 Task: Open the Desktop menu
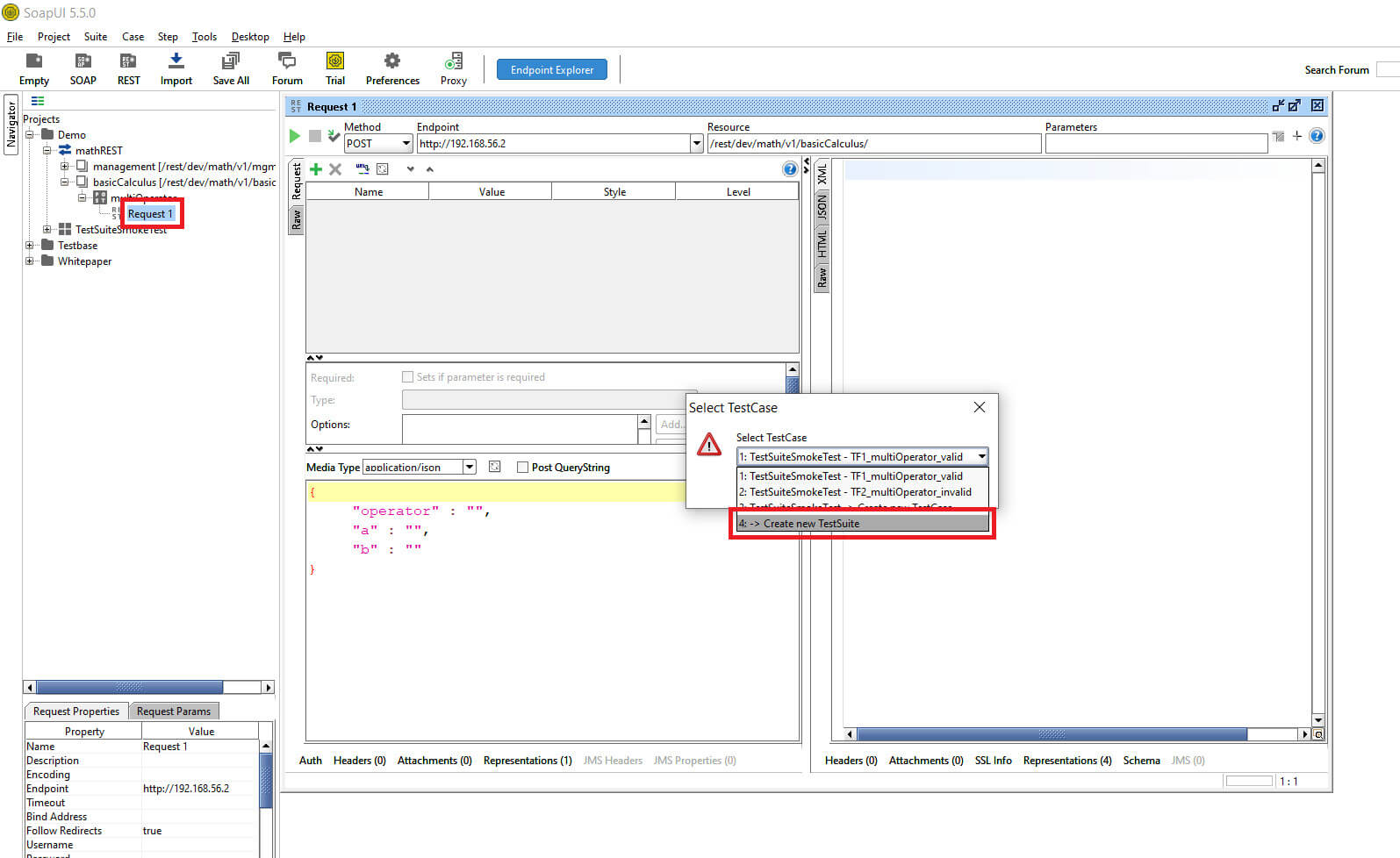click(250, 37)
